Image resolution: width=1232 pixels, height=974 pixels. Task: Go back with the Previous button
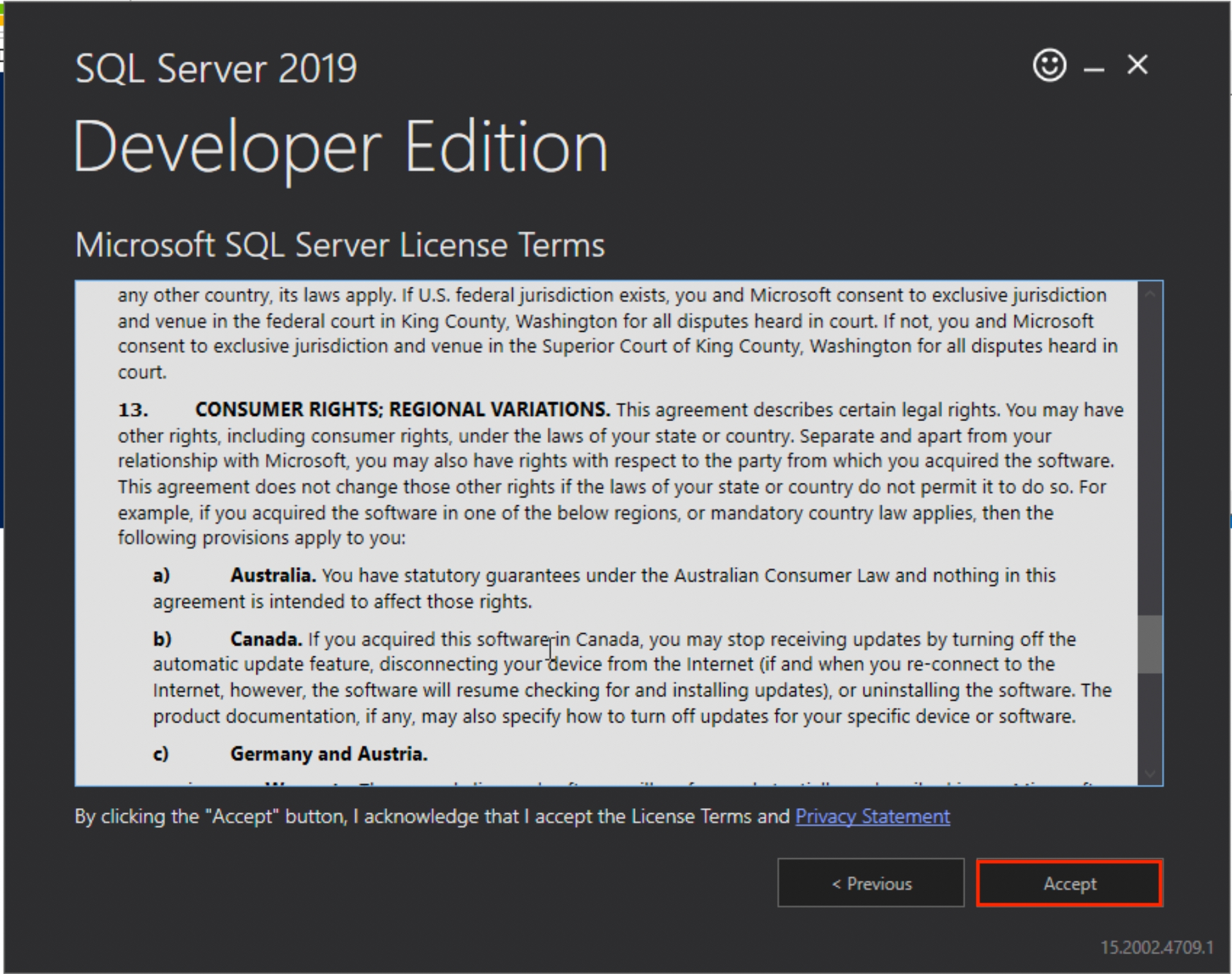[x=870, y=883]
